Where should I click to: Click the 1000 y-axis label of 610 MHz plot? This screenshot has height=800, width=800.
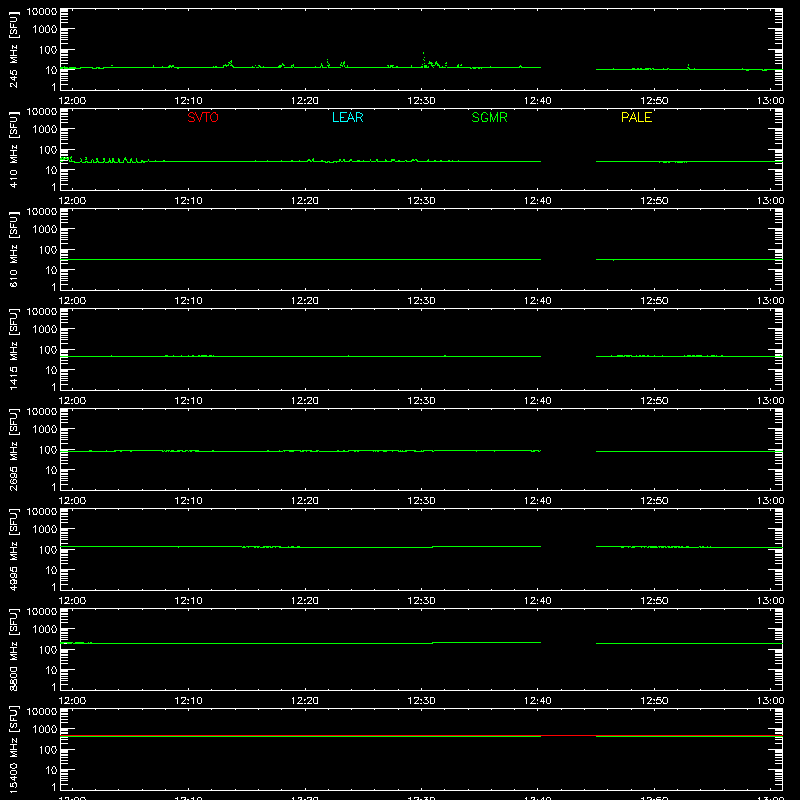click(x=45, y=230)
